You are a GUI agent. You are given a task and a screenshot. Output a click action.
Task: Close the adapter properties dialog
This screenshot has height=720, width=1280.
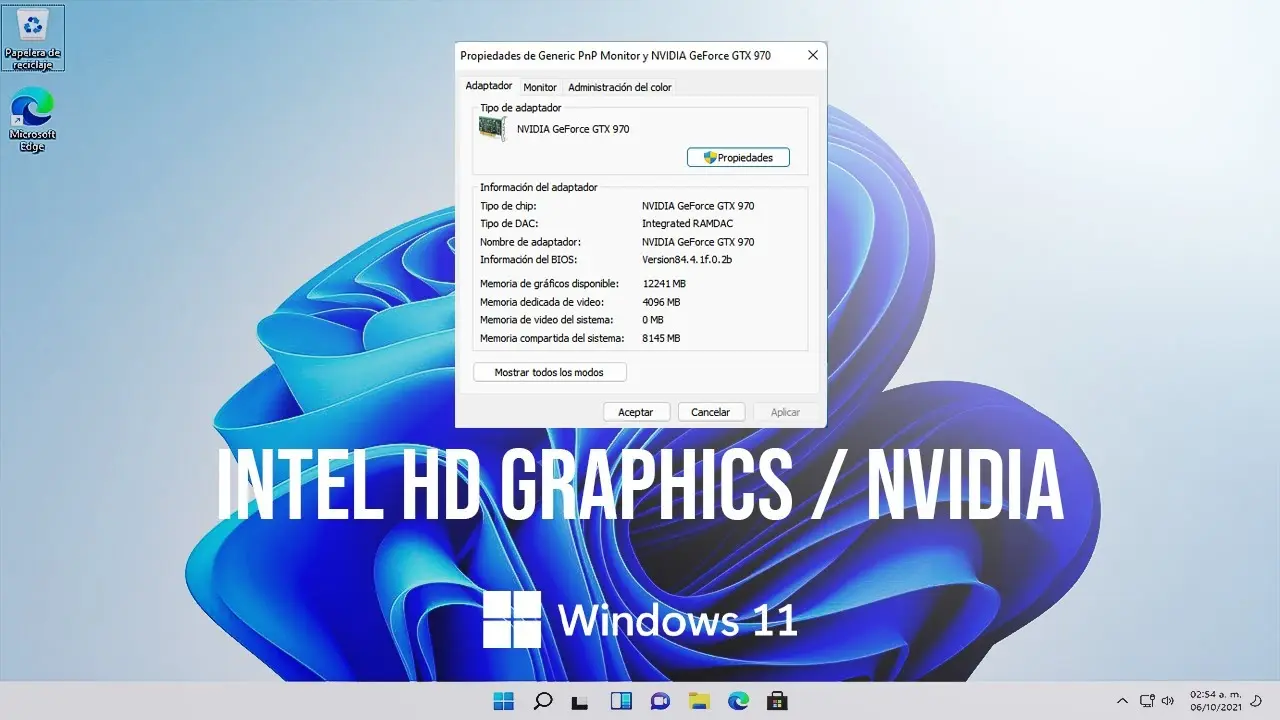813,56
